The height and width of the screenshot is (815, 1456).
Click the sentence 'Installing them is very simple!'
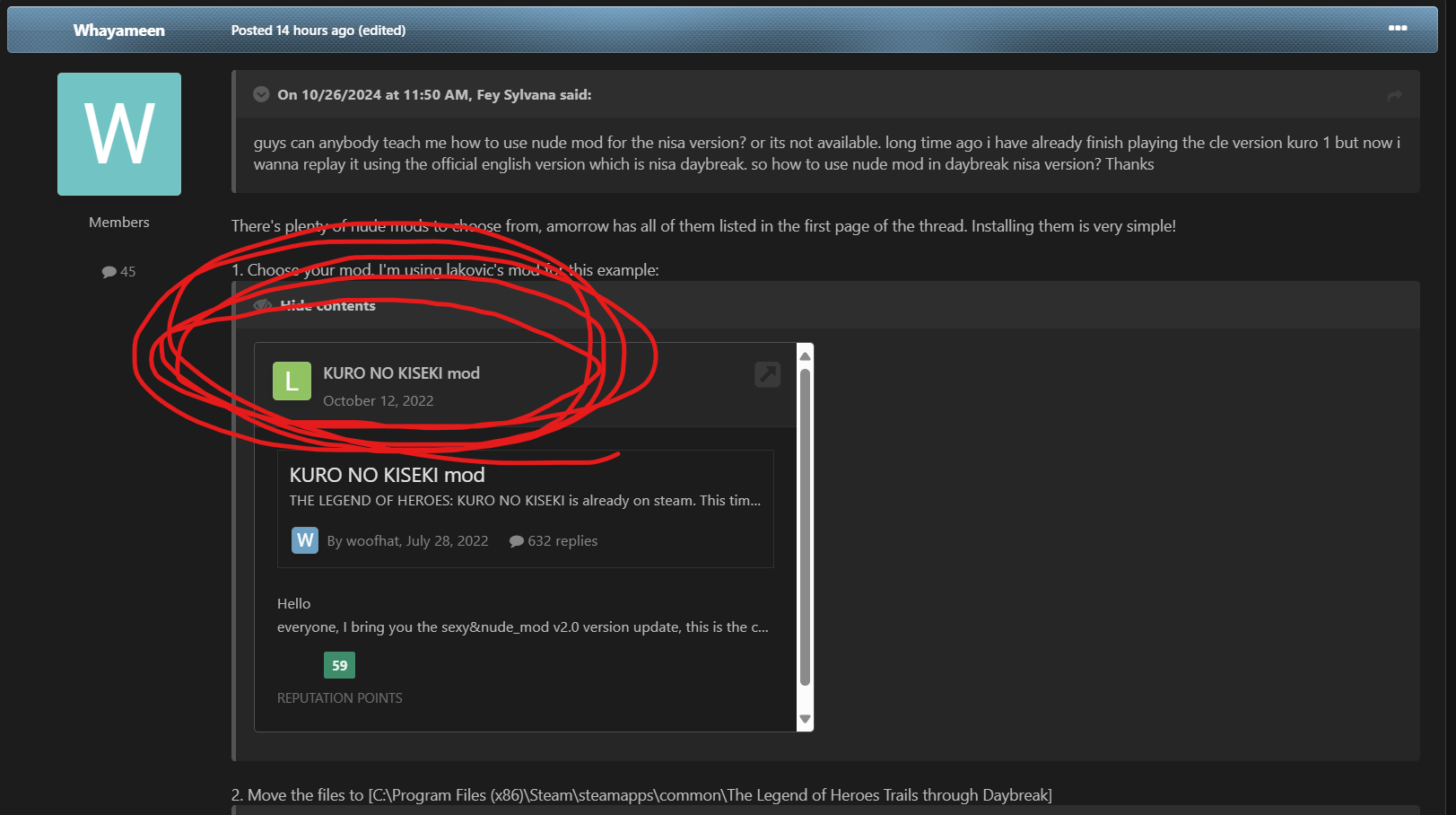tap(1074, 226)
